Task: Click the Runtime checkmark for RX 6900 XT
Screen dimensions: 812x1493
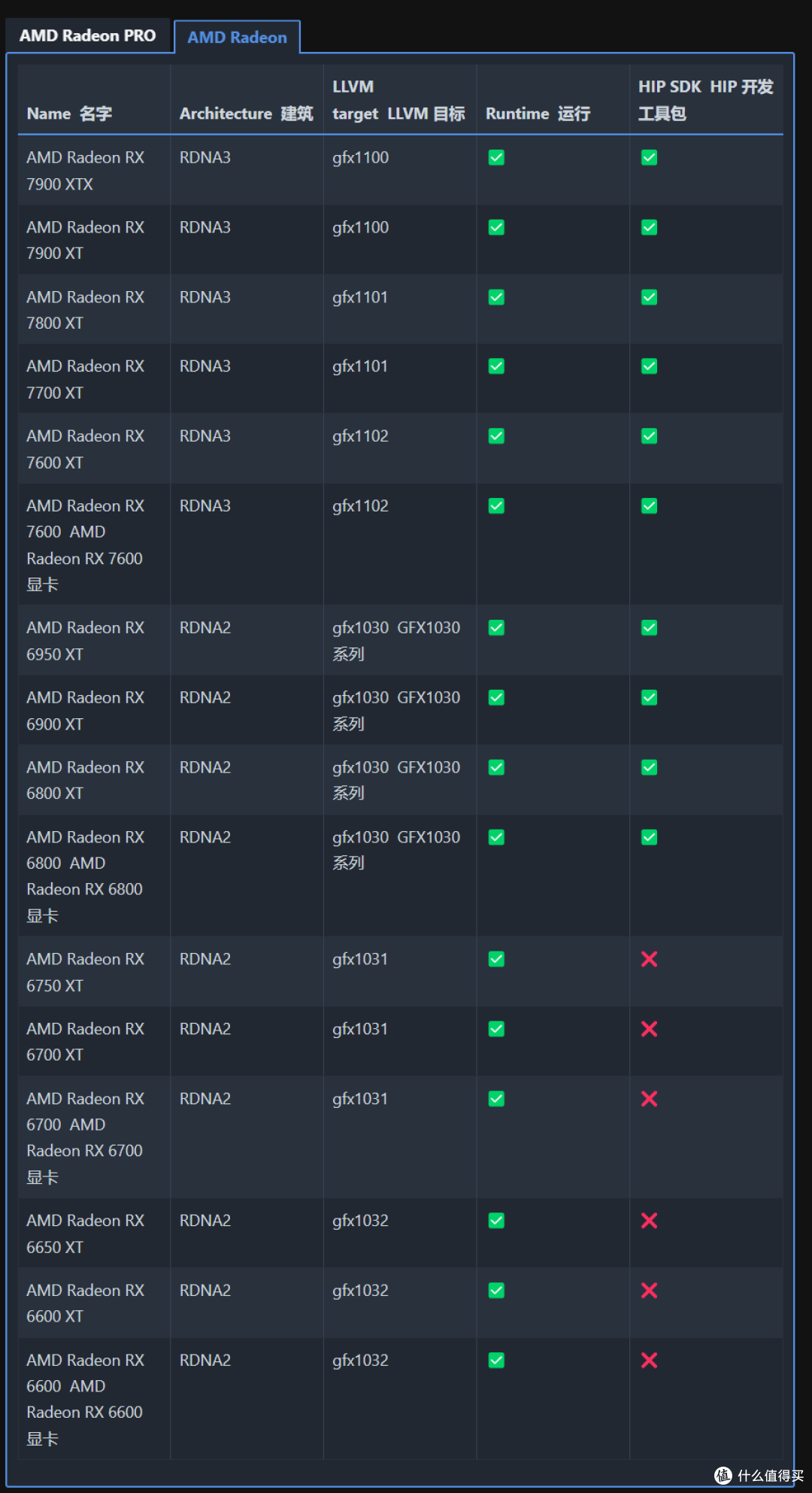Action: click(x=496, y=697)
